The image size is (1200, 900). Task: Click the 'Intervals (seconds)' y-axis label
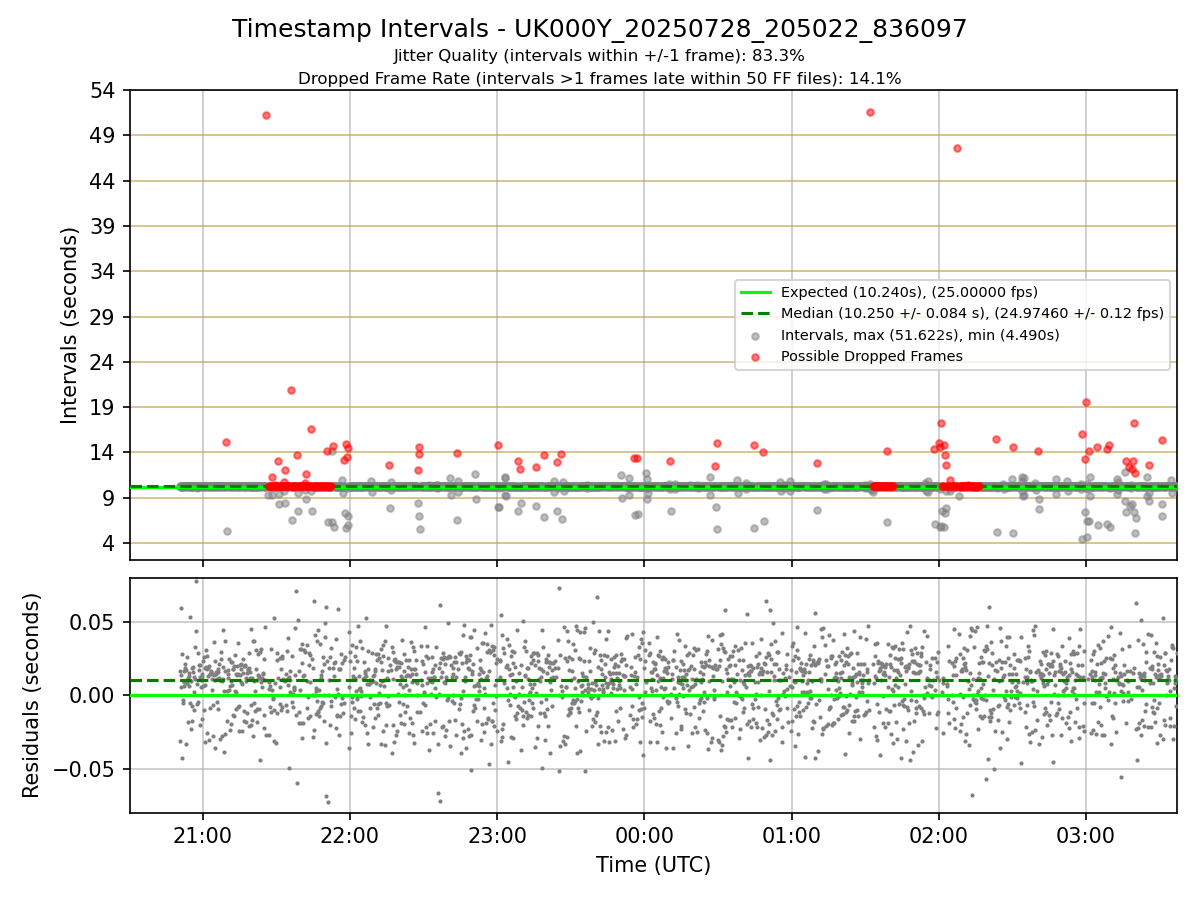click(x=70, y=325)
